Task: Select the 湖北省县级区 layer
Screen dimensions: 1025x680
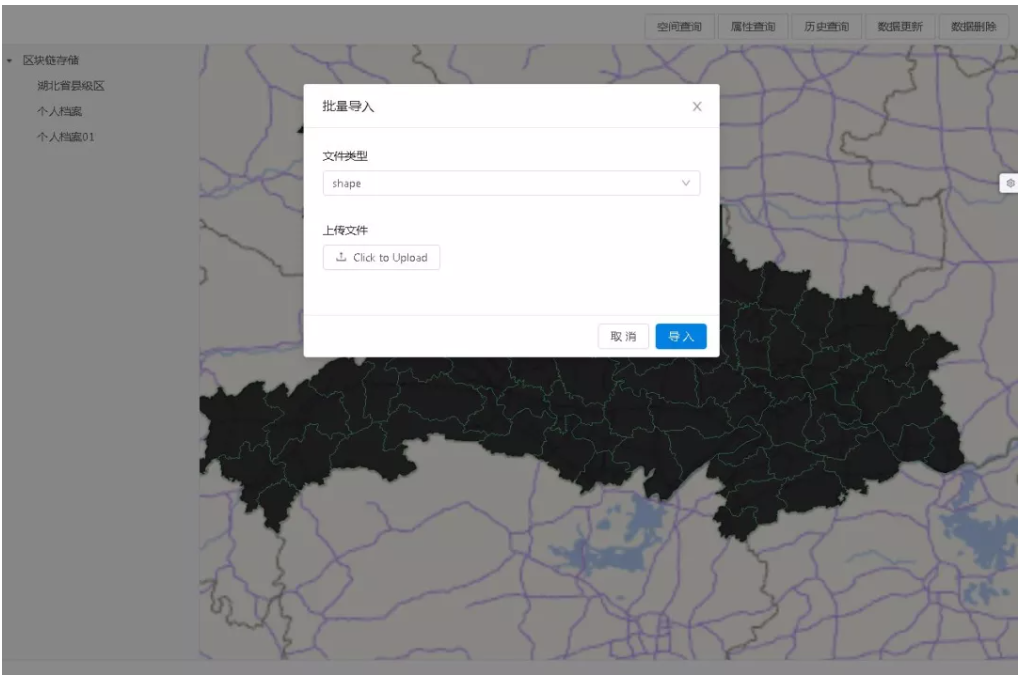Action: pyautogui.click(x=71, y=86)
